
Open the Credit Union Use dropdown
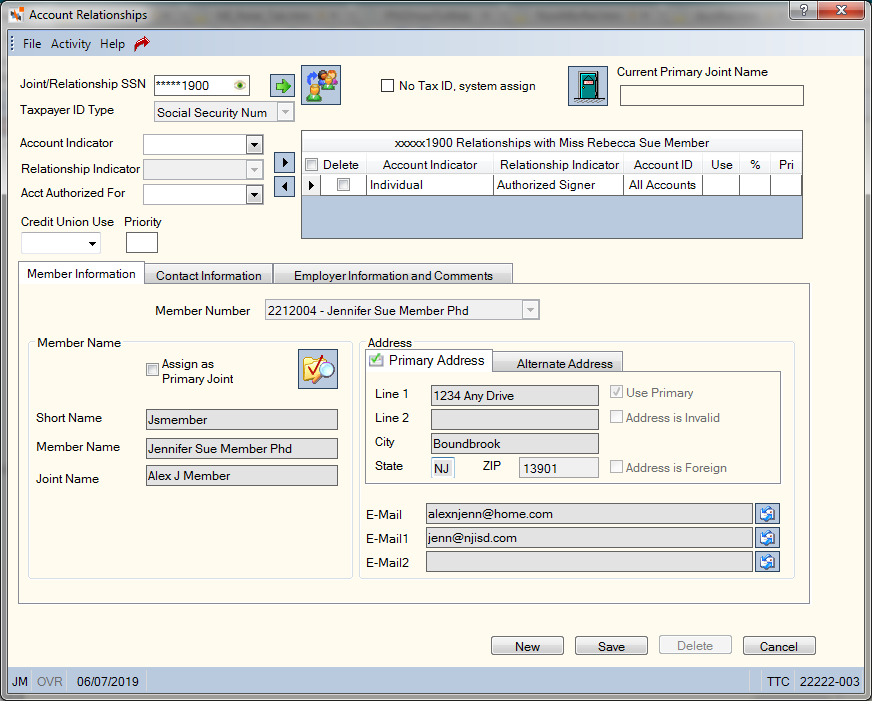(92, 243)
